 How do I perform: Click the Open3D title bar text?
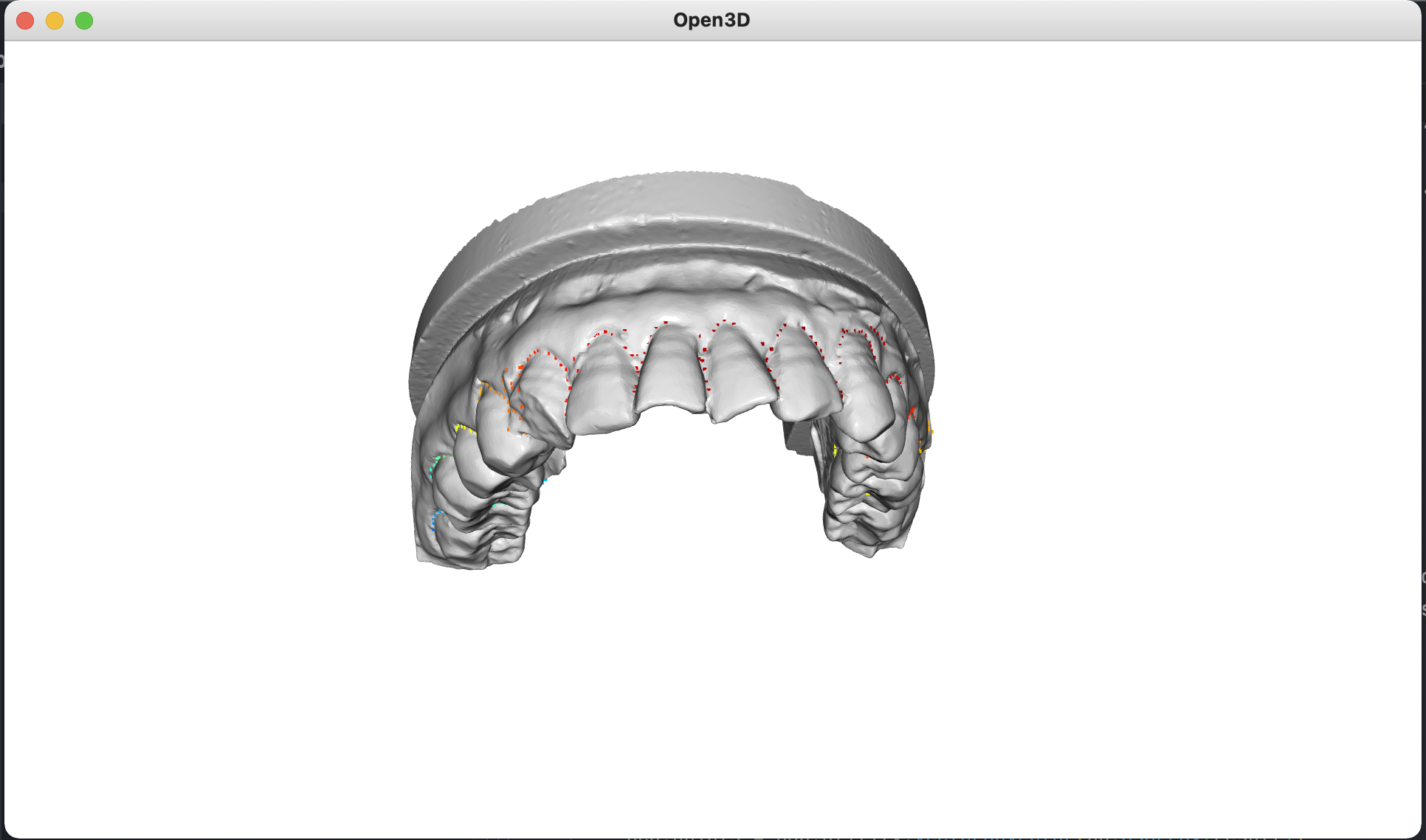tap(711, 20)
